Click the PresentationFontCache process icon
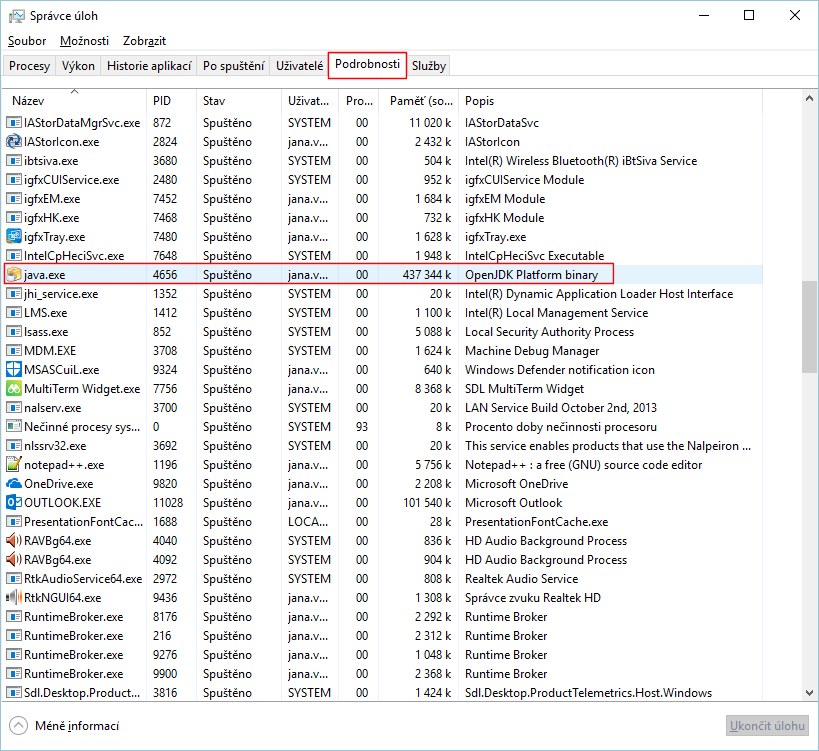 click(x=14, y=522)
